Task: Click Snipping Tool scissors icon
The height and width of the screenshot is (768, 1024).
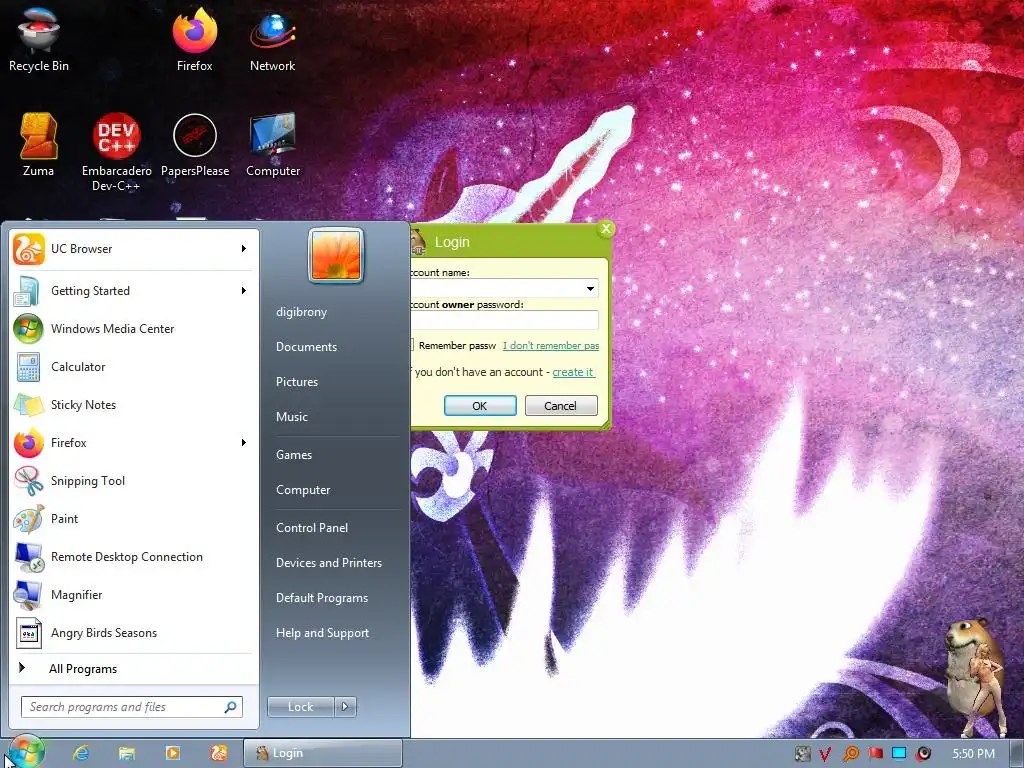Action: 29,481
